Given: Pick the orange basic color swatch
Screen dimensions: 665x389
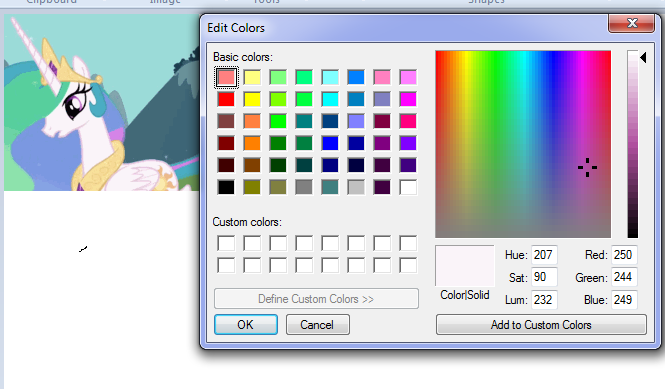Looking at the screenshot, I should (x=252, y=143).
